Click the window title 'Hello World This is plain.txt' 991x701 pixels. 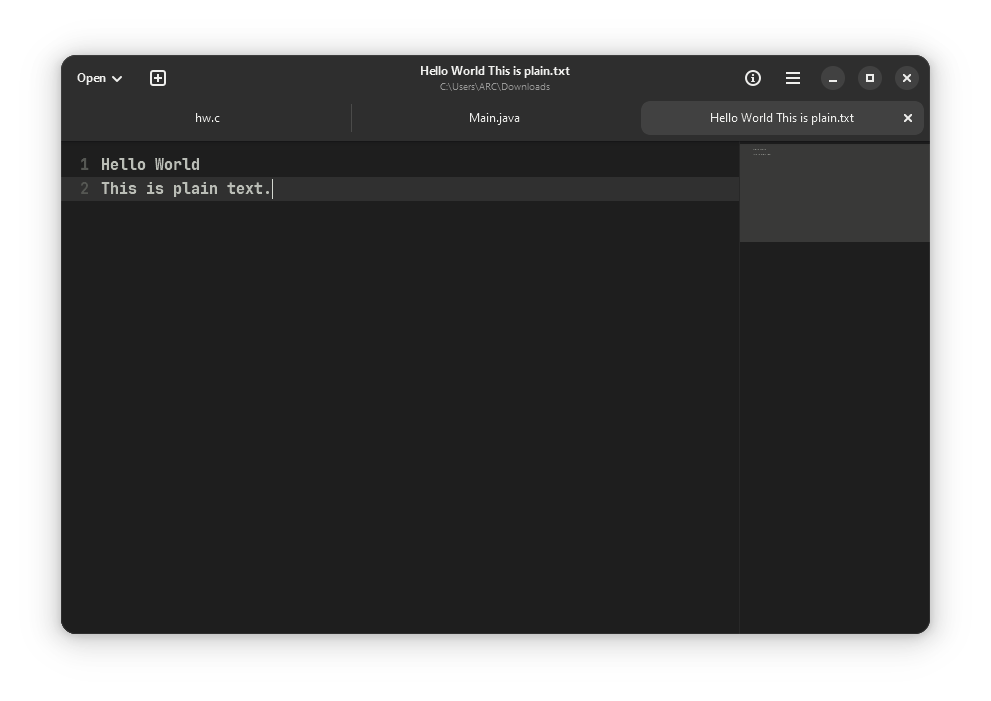(x=495, y=71)
